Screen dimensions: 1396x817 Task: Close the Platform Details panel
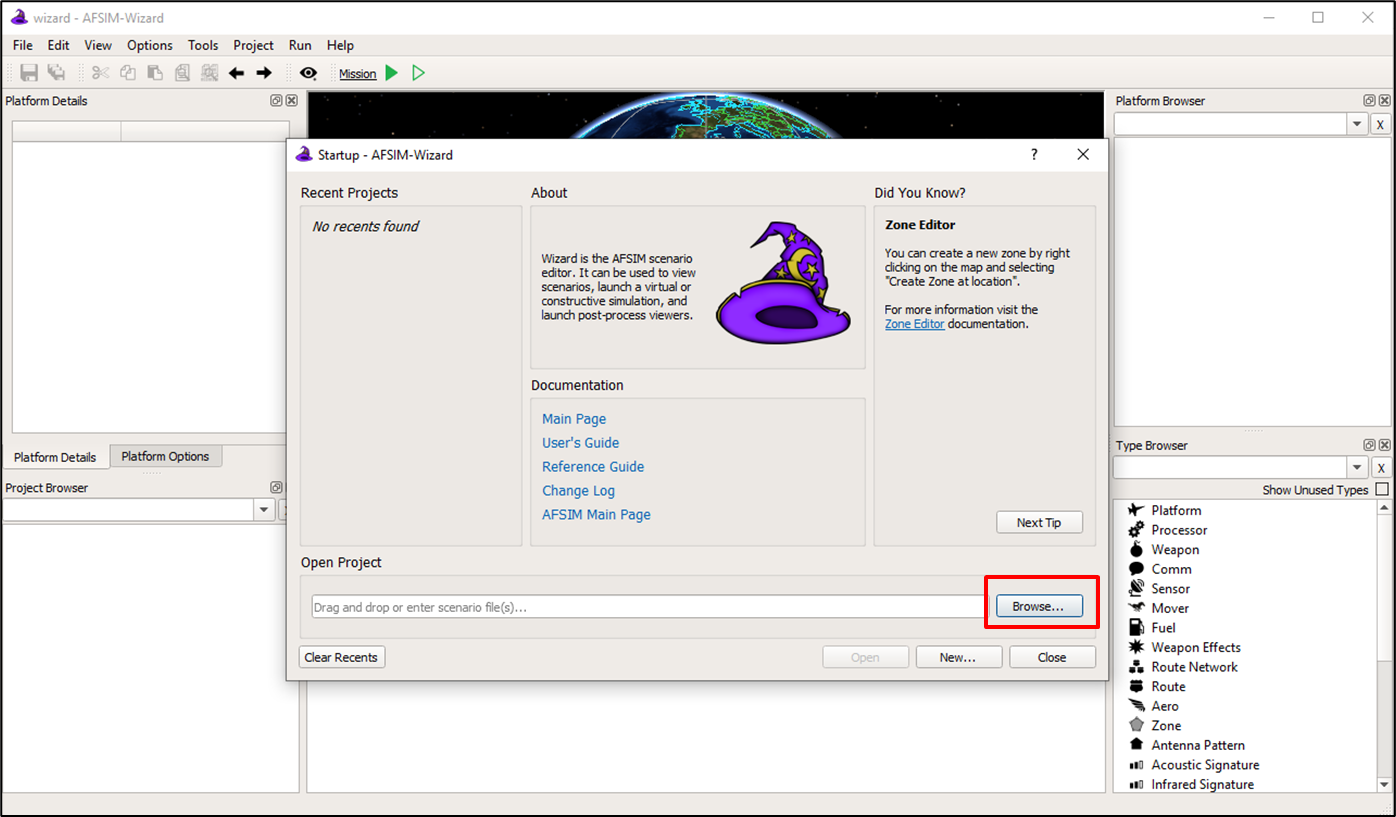coord(292,101)
